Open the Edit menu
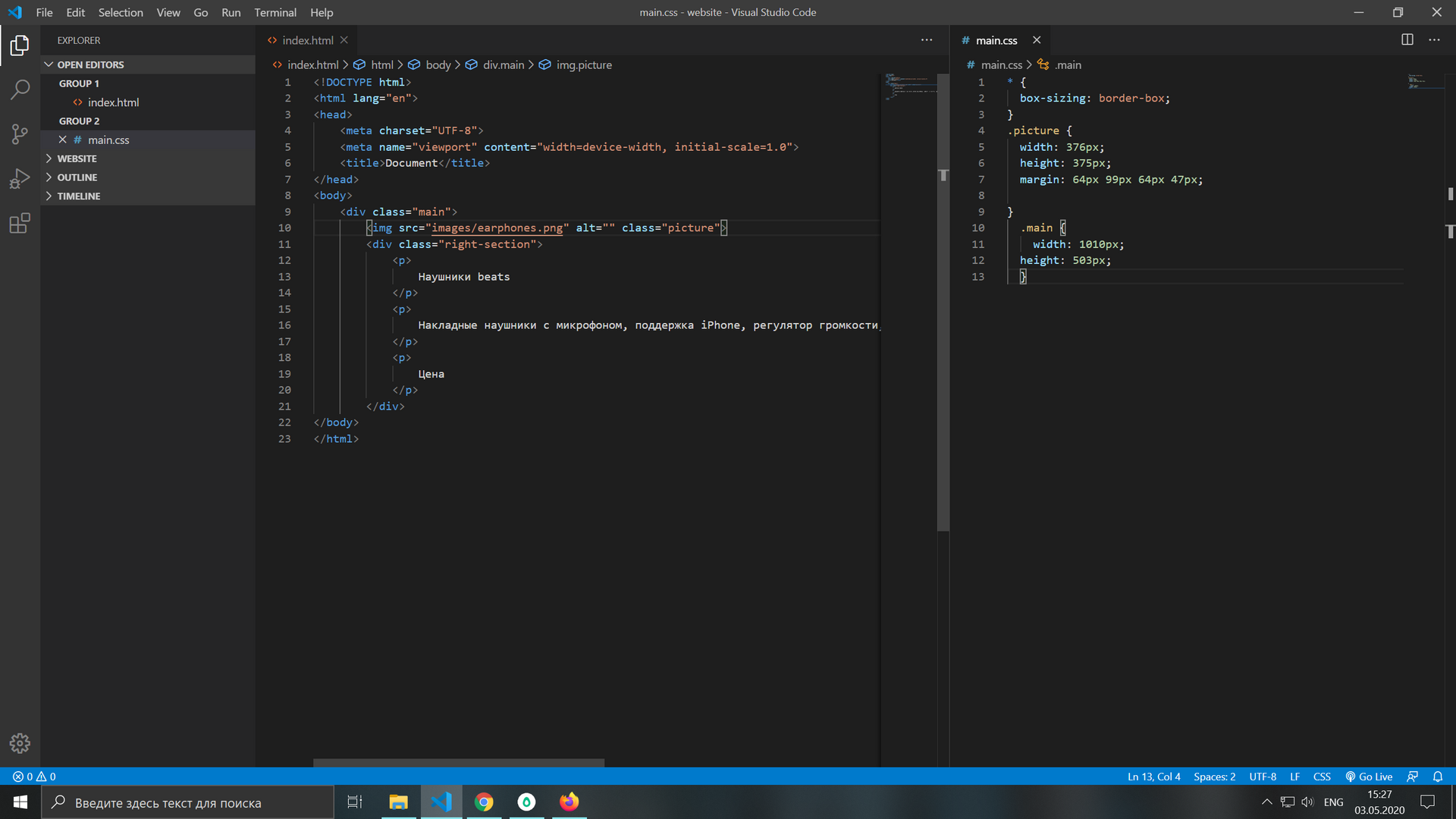Screen dimensions: 1456x819 pyautogui.click(x=75, y=12)
